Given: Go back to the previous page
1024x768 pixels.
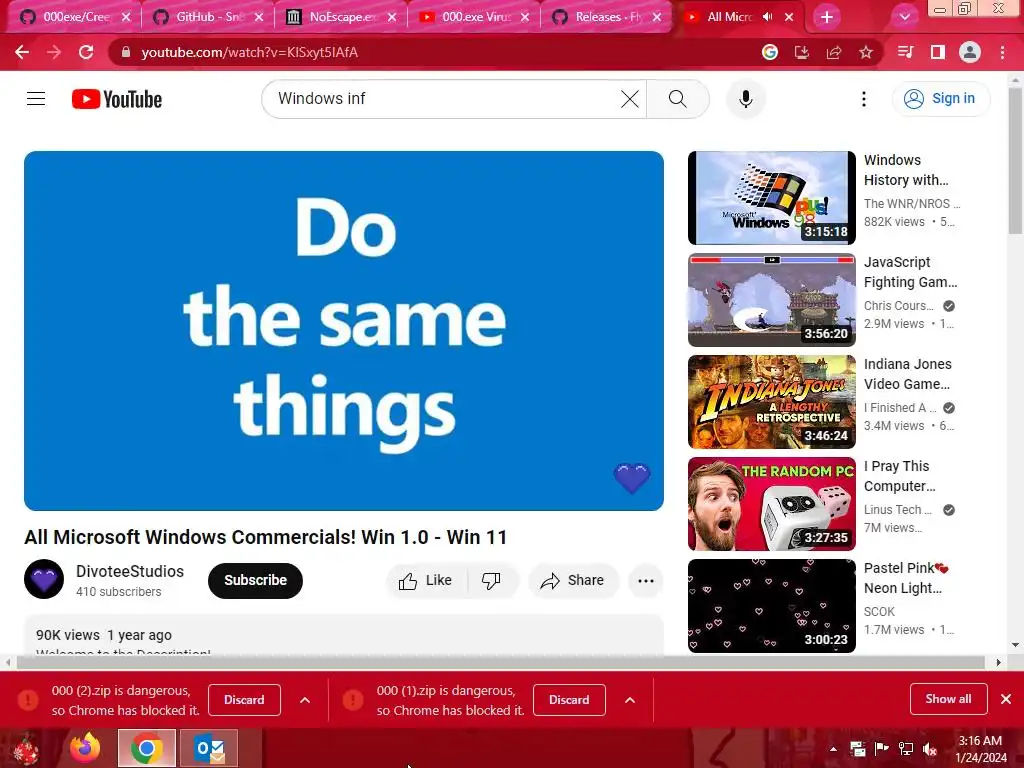Looking at the screenshot, I should (x=22, y=52).
